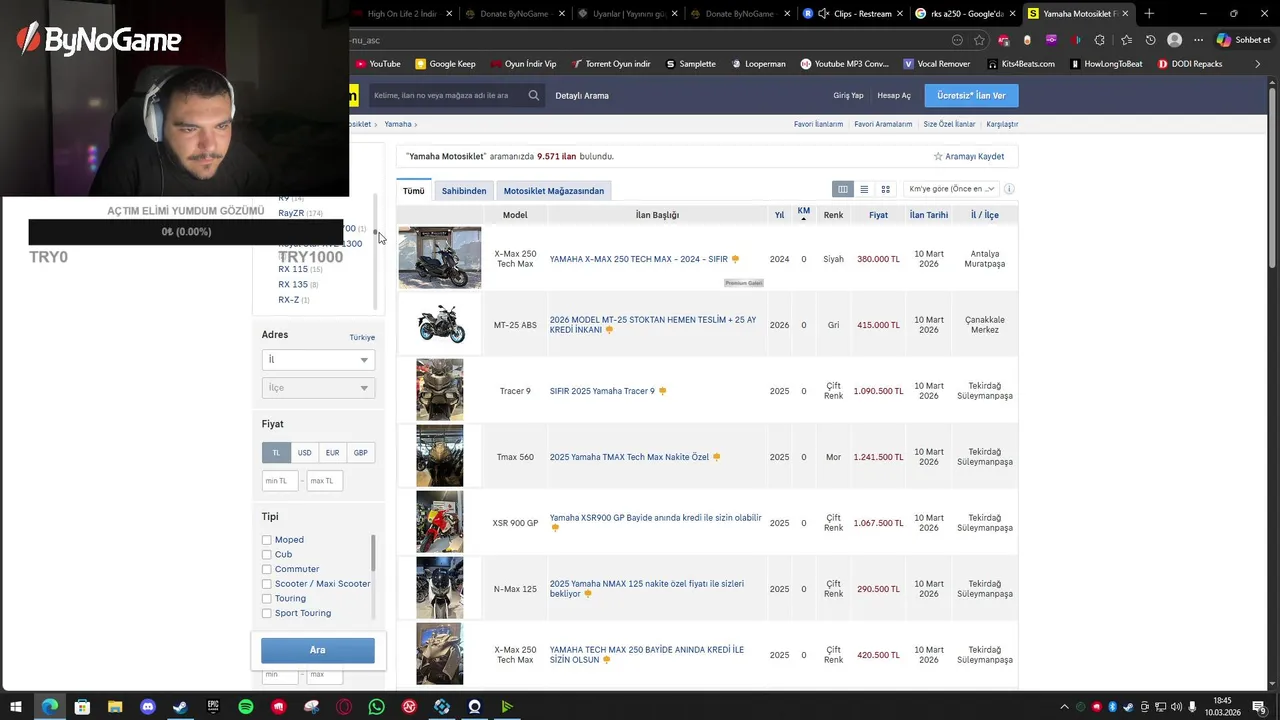Open WhatsApp from the taskbar

[376, 707]
